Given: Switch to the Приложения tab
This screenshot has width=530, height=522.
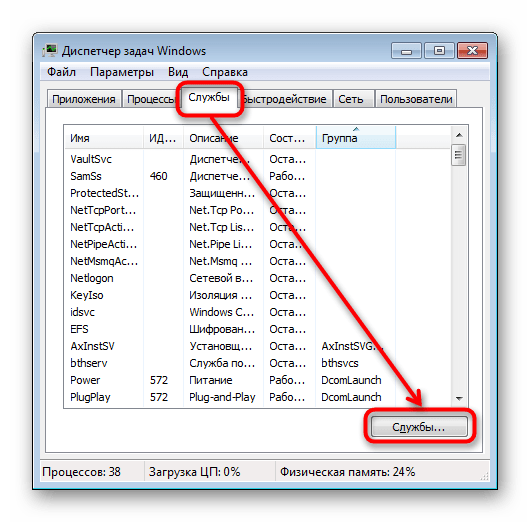Looking at the screenshot, I should point(84,99).
